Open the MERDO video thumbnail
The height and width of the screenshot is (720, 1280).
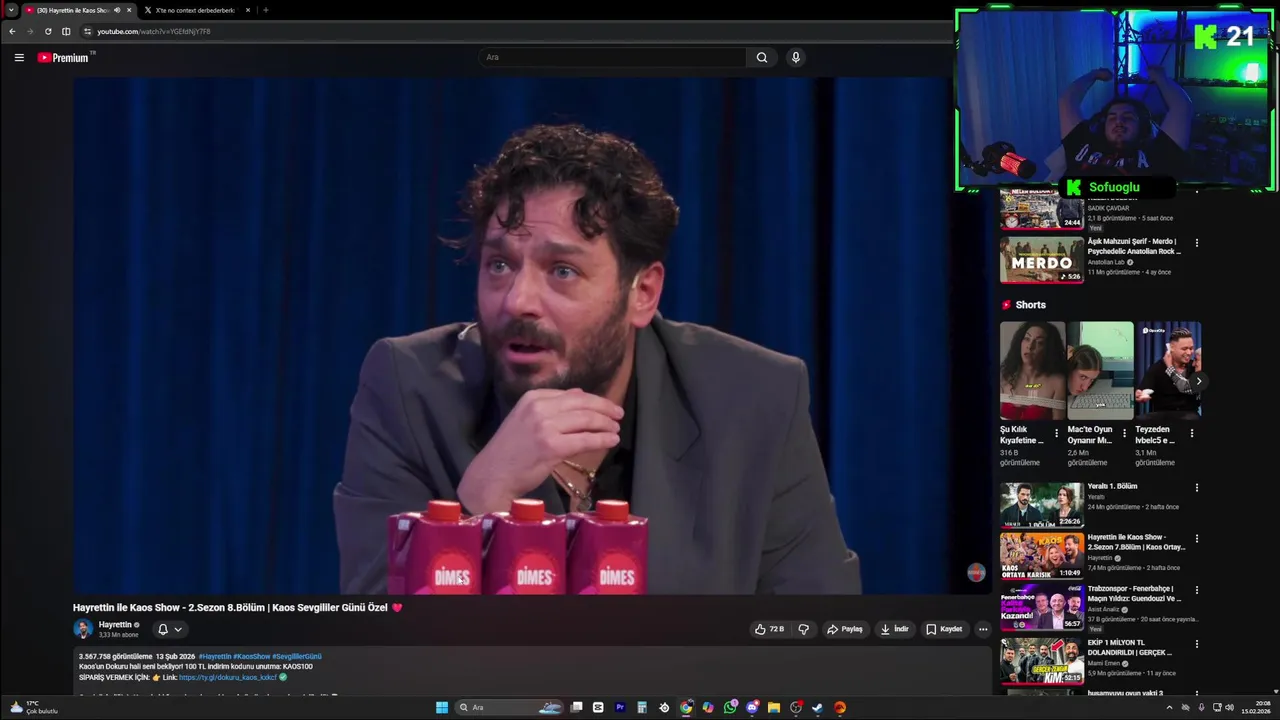[x=1041, y=260]
